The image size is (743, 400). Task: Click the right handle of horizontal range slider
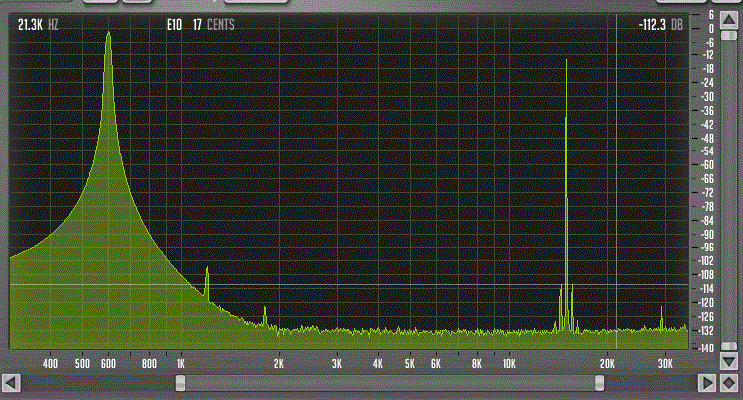point(599,383)
